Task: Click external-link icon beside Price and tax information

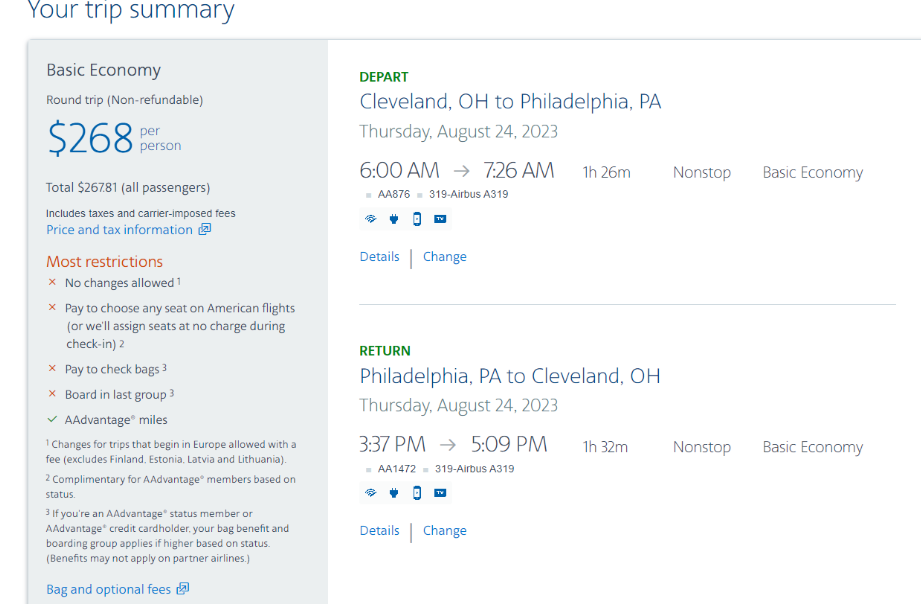Action: tap(204, 229)
